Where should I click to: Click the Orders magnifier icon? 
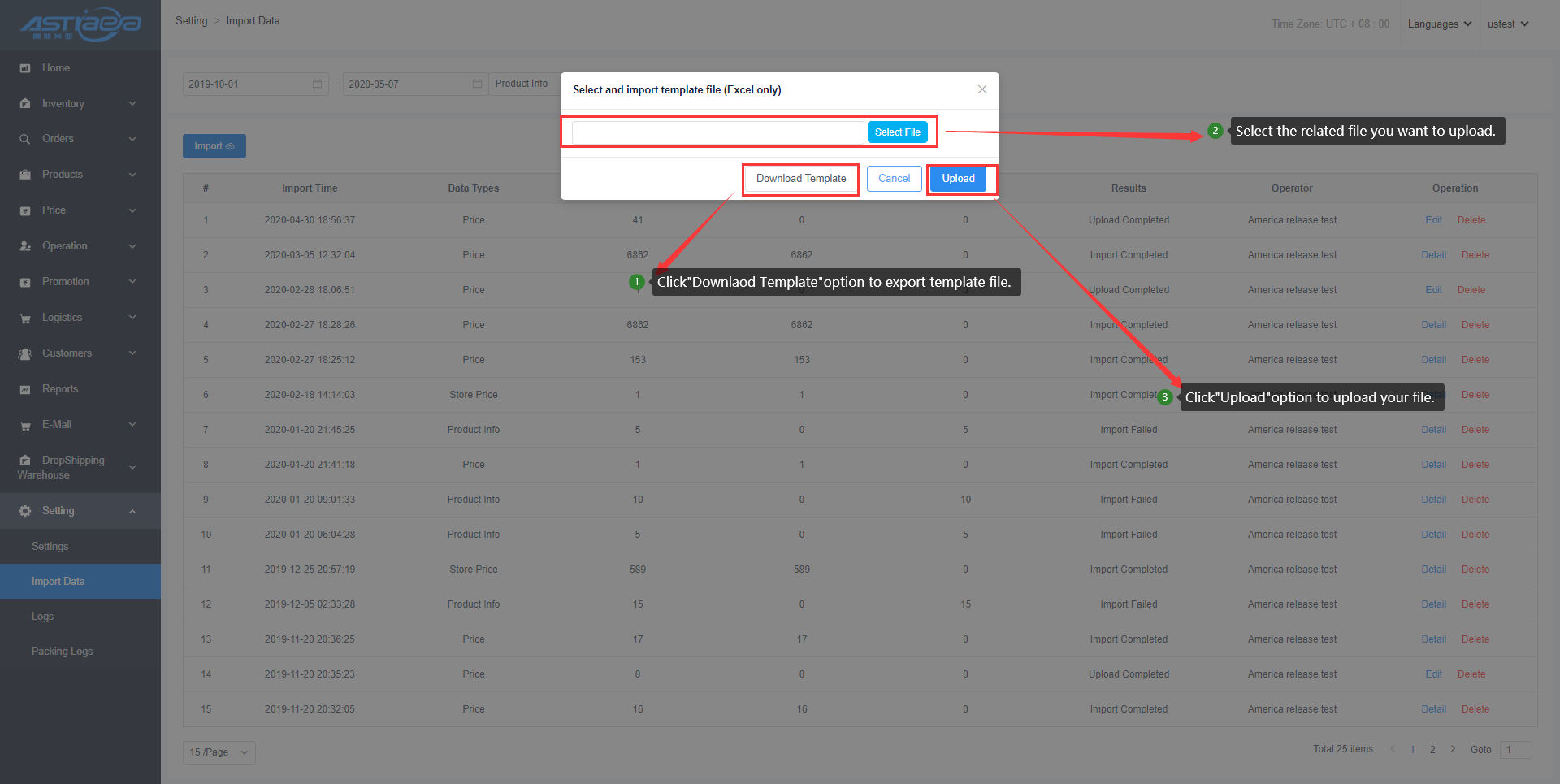pos(25,139)
